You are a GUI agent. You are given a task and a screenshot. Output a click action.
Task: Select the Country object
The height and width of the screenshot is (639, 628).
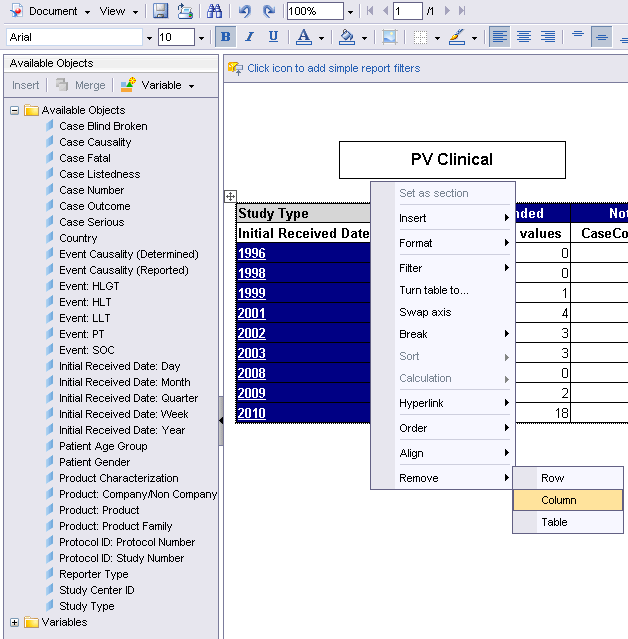[78, 238]
